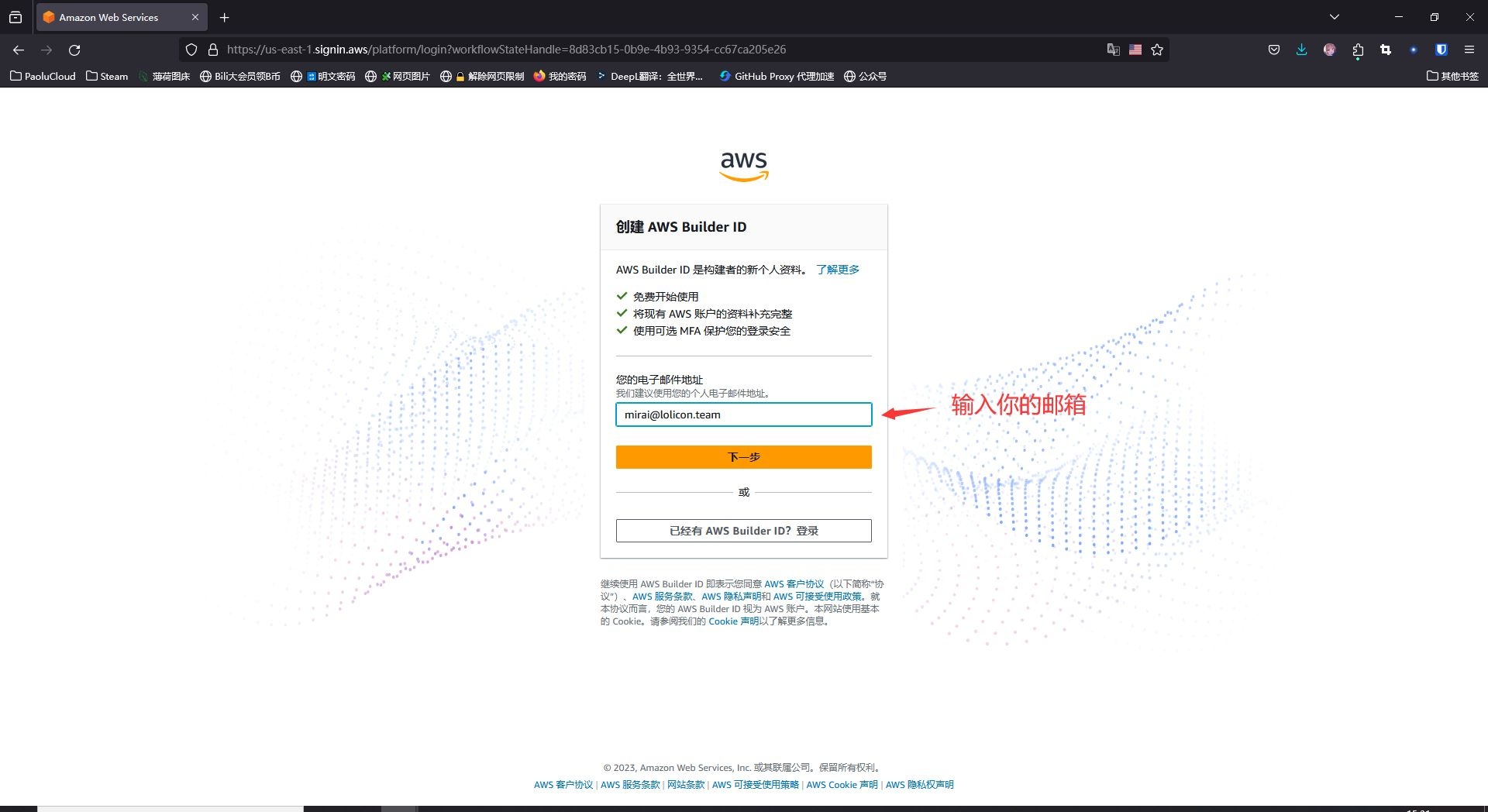Close the Amazon Web Services tab

point(195,17)
